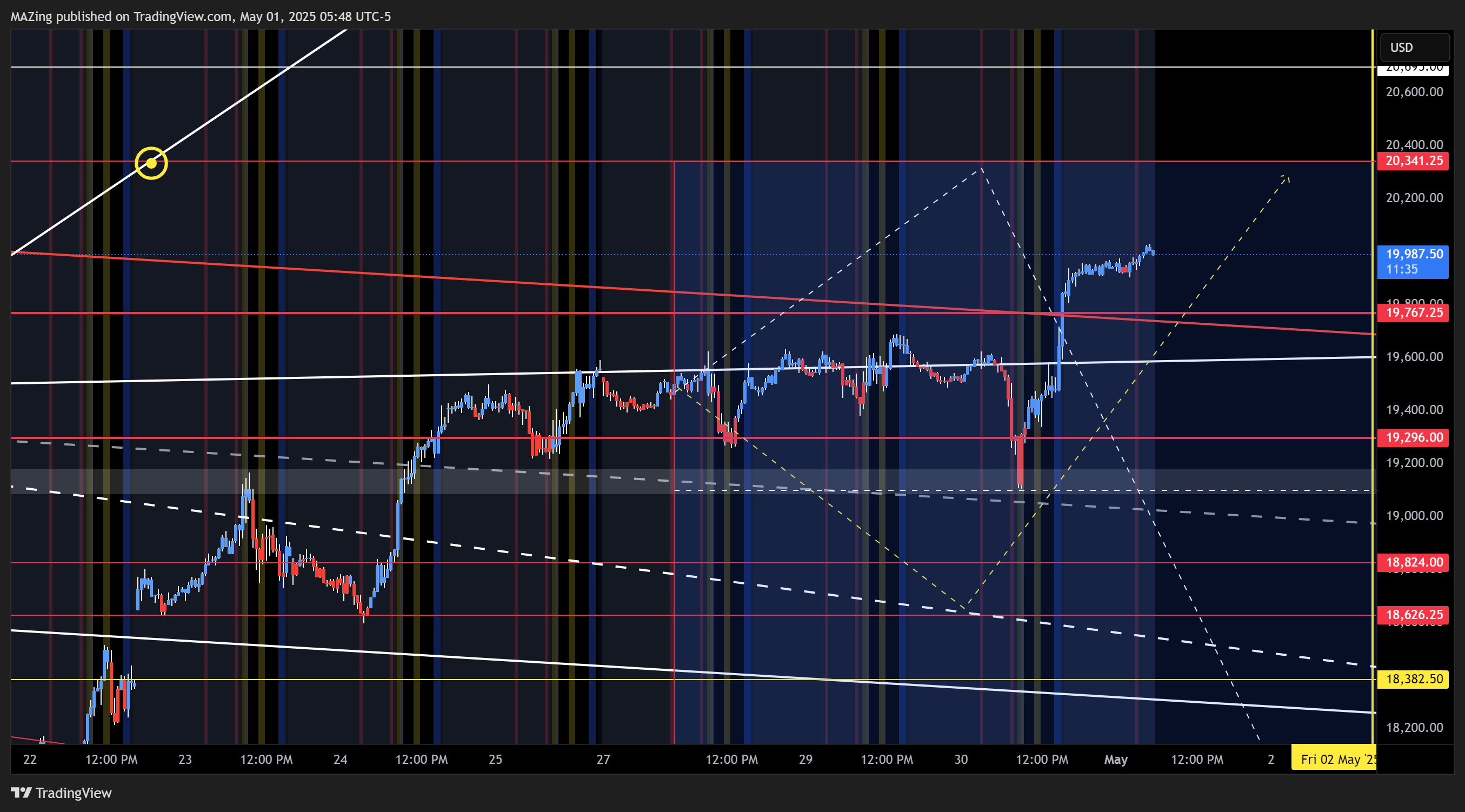Click the 24 date label on time axis
The height and width of the screenshot is (812, 1465).
coord(340,760)
